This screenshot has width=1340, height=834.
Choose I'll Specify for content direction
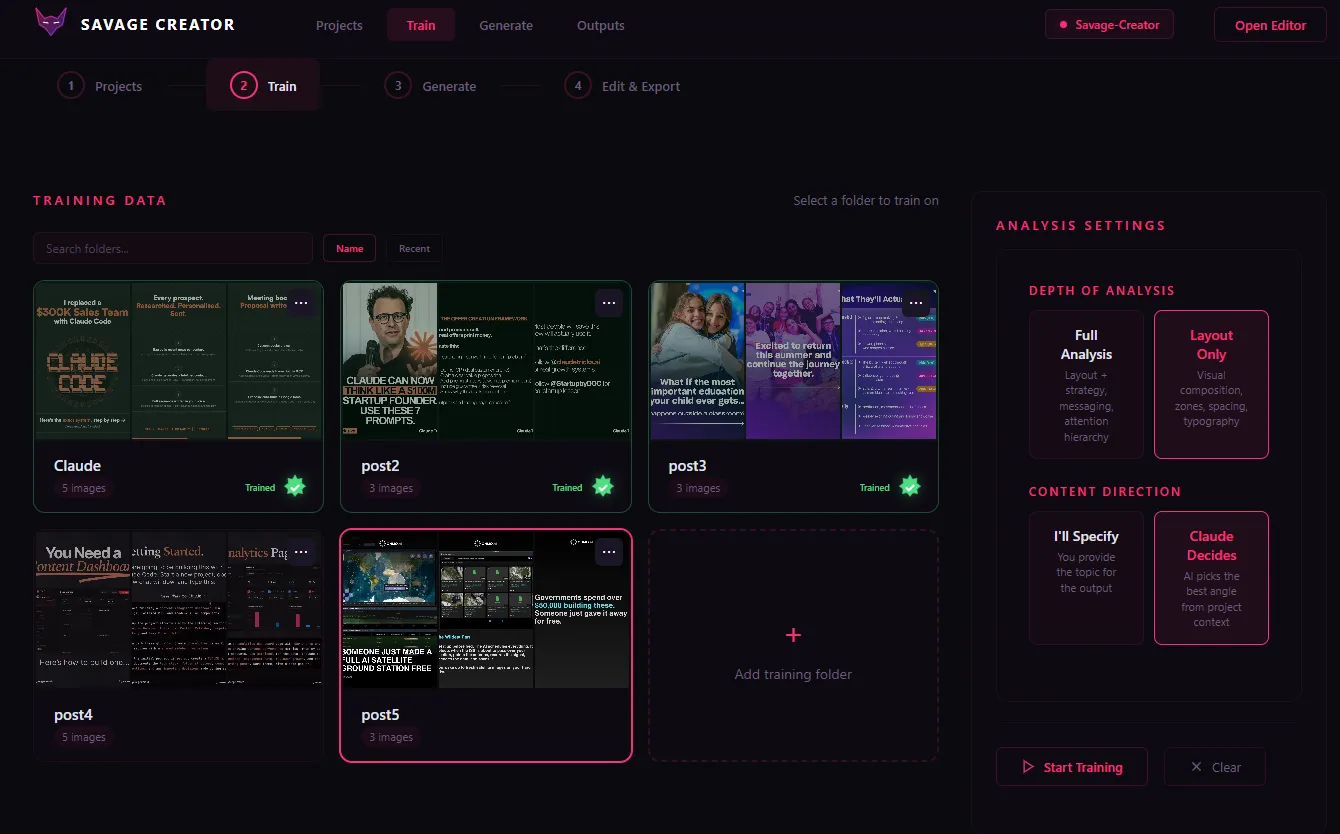(1086, 577)
